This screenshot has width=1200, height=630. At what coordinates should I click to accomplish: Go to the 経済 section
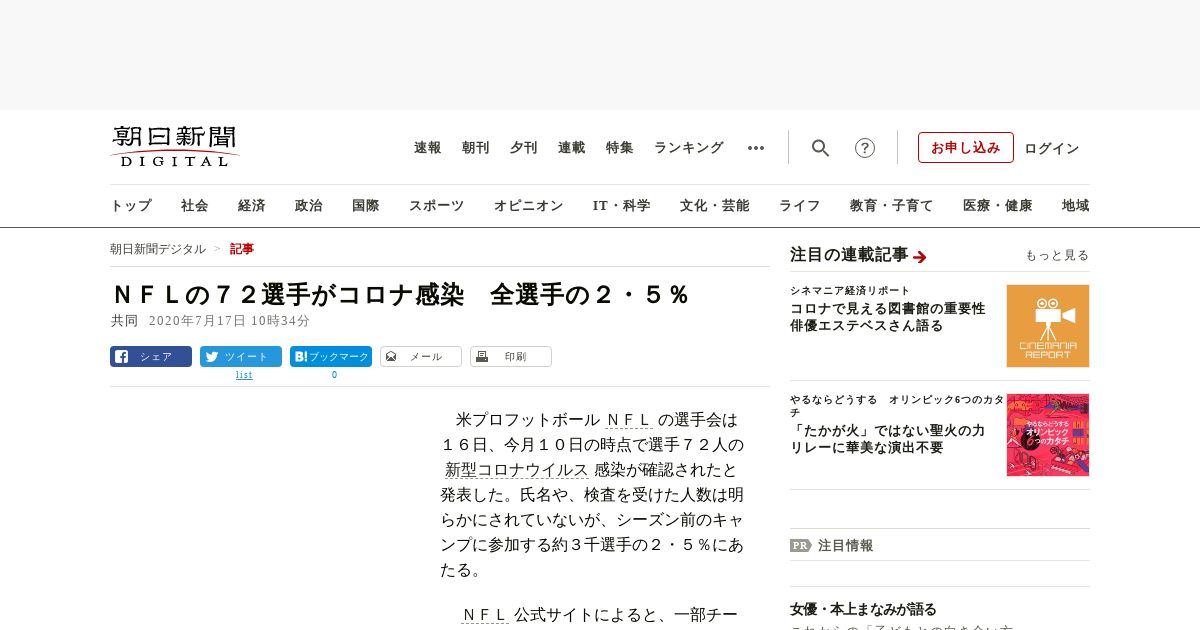(x=252, y=206)
